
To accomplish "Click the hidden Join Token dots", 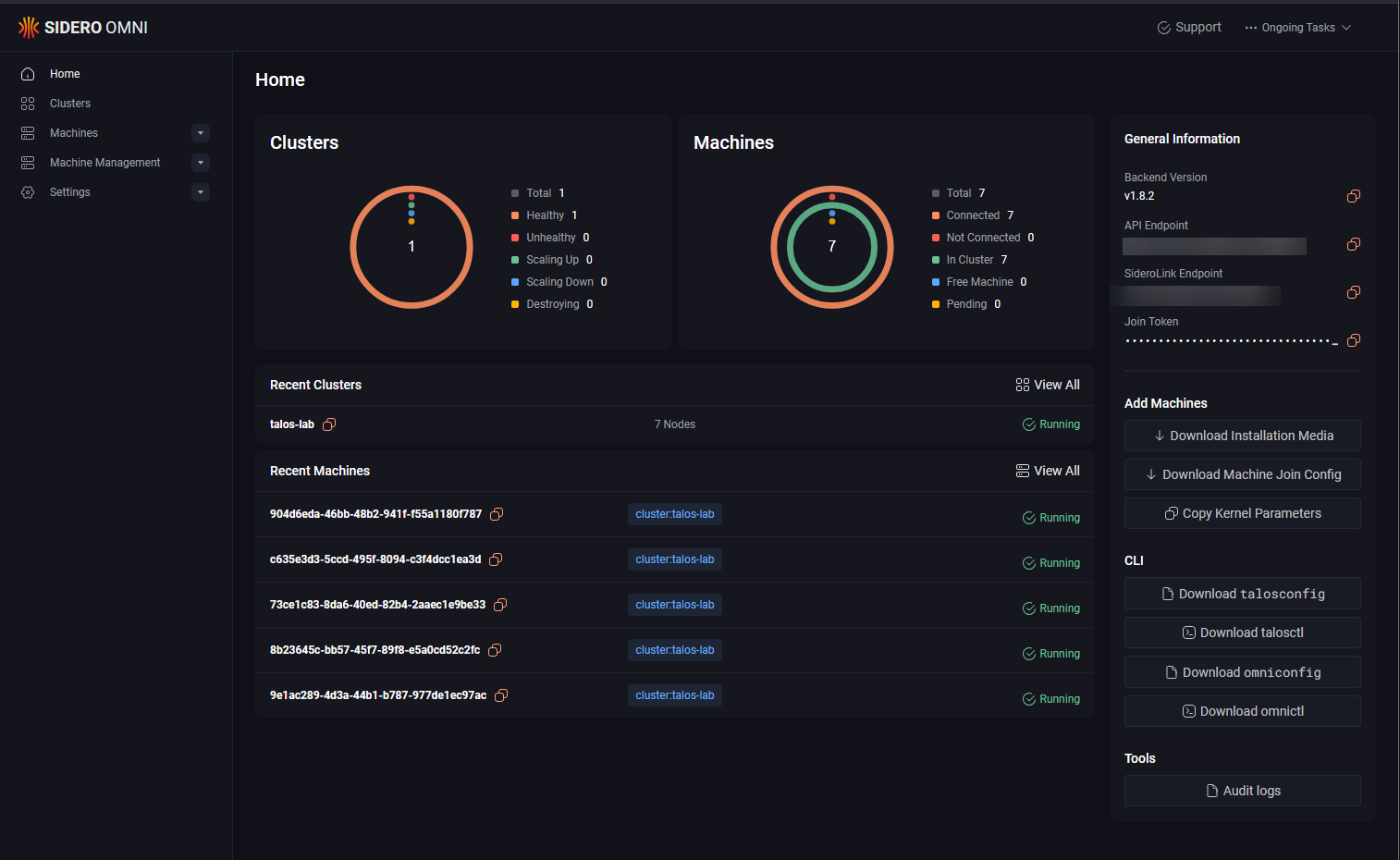I will pyautogui.click(x=1232, y=341).
